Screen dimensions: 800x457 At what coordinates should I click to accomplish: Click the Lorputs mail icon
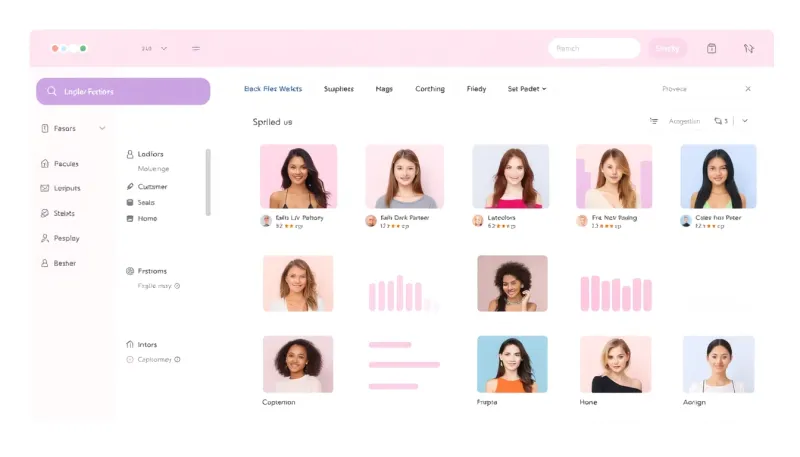coord(45,188)
